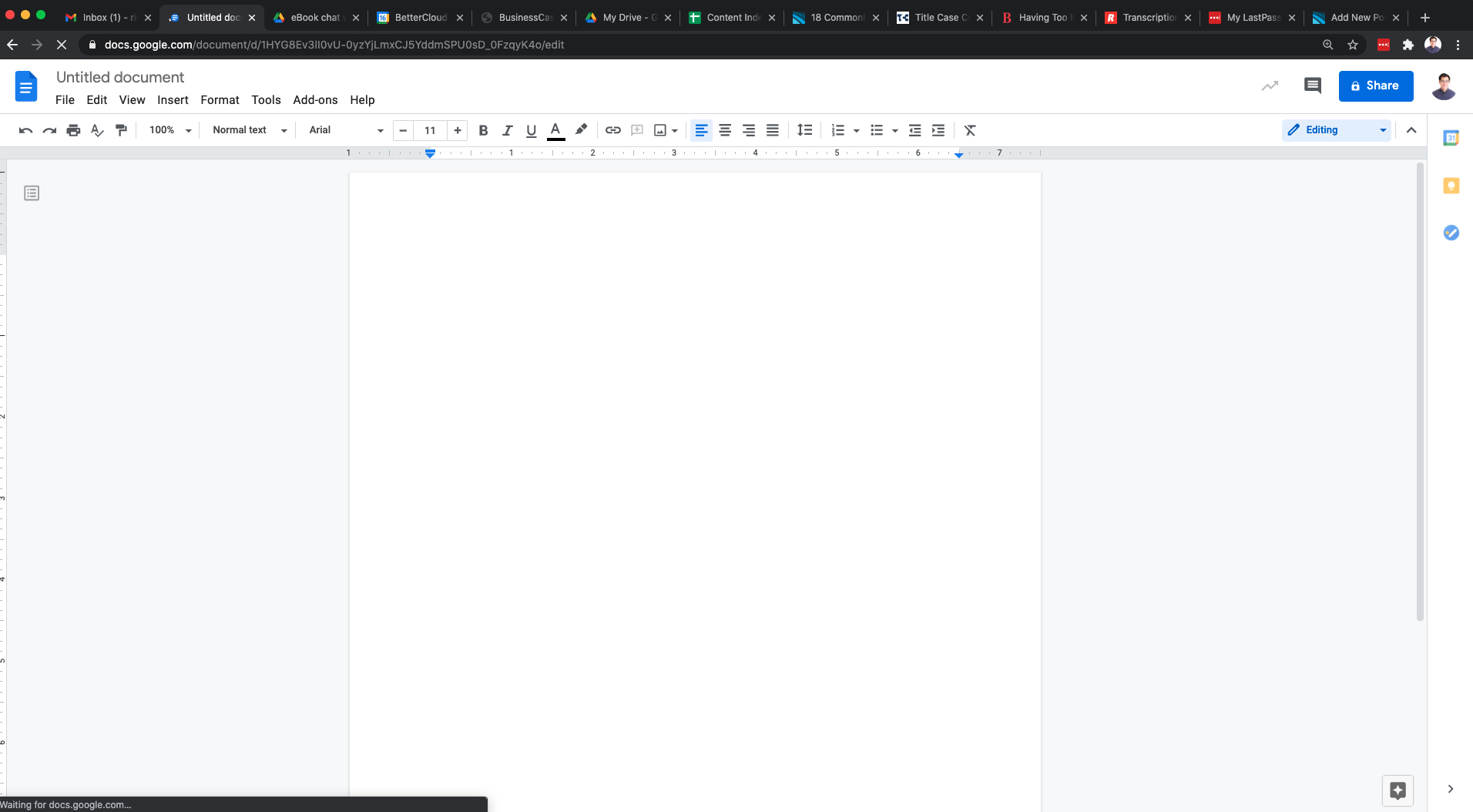
Task: Decrease font size with minus button
Action: point(403,130)
